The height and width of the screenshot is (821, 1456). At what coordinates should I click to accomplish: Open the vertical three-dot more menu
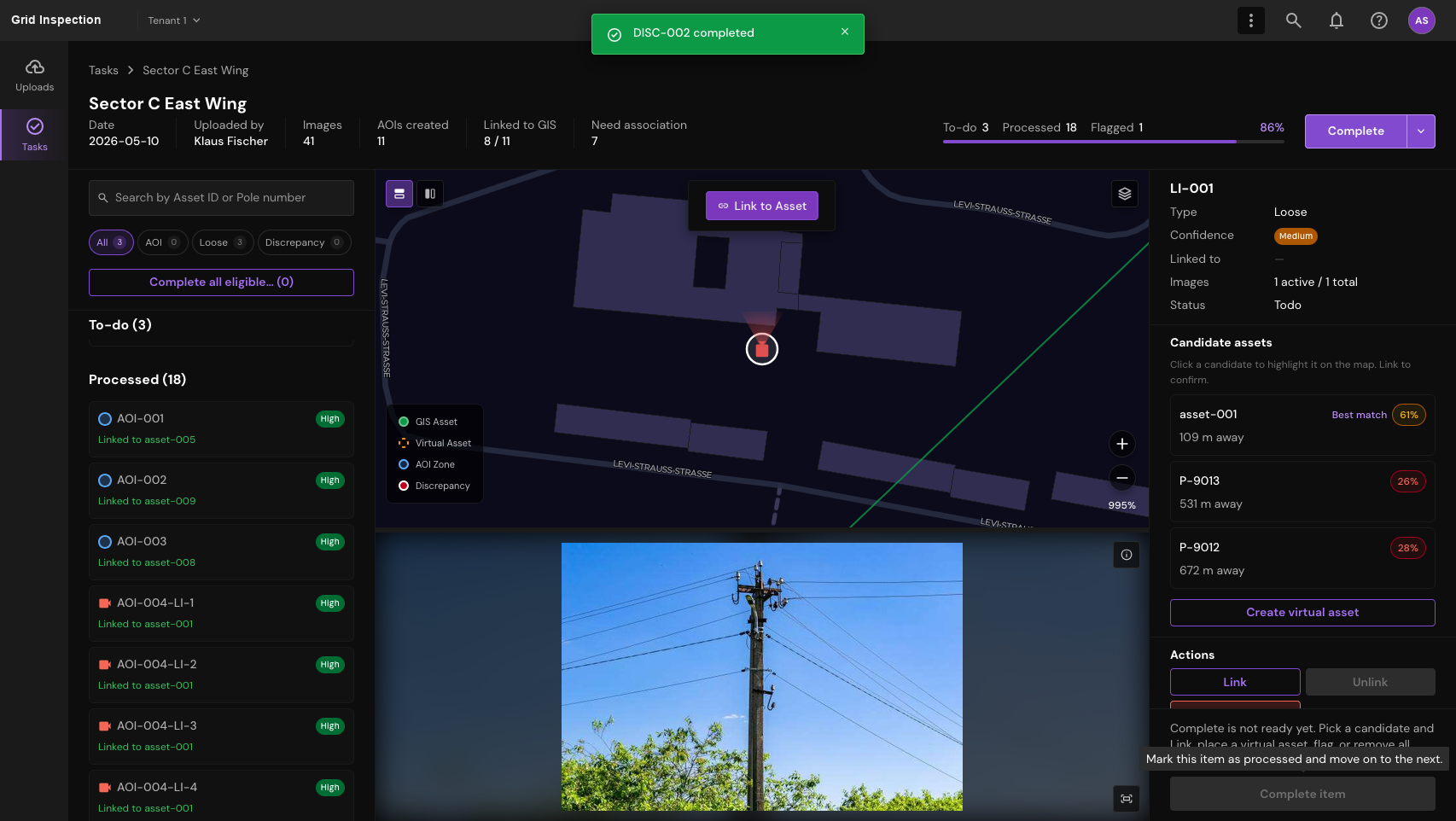[1251, 20]
